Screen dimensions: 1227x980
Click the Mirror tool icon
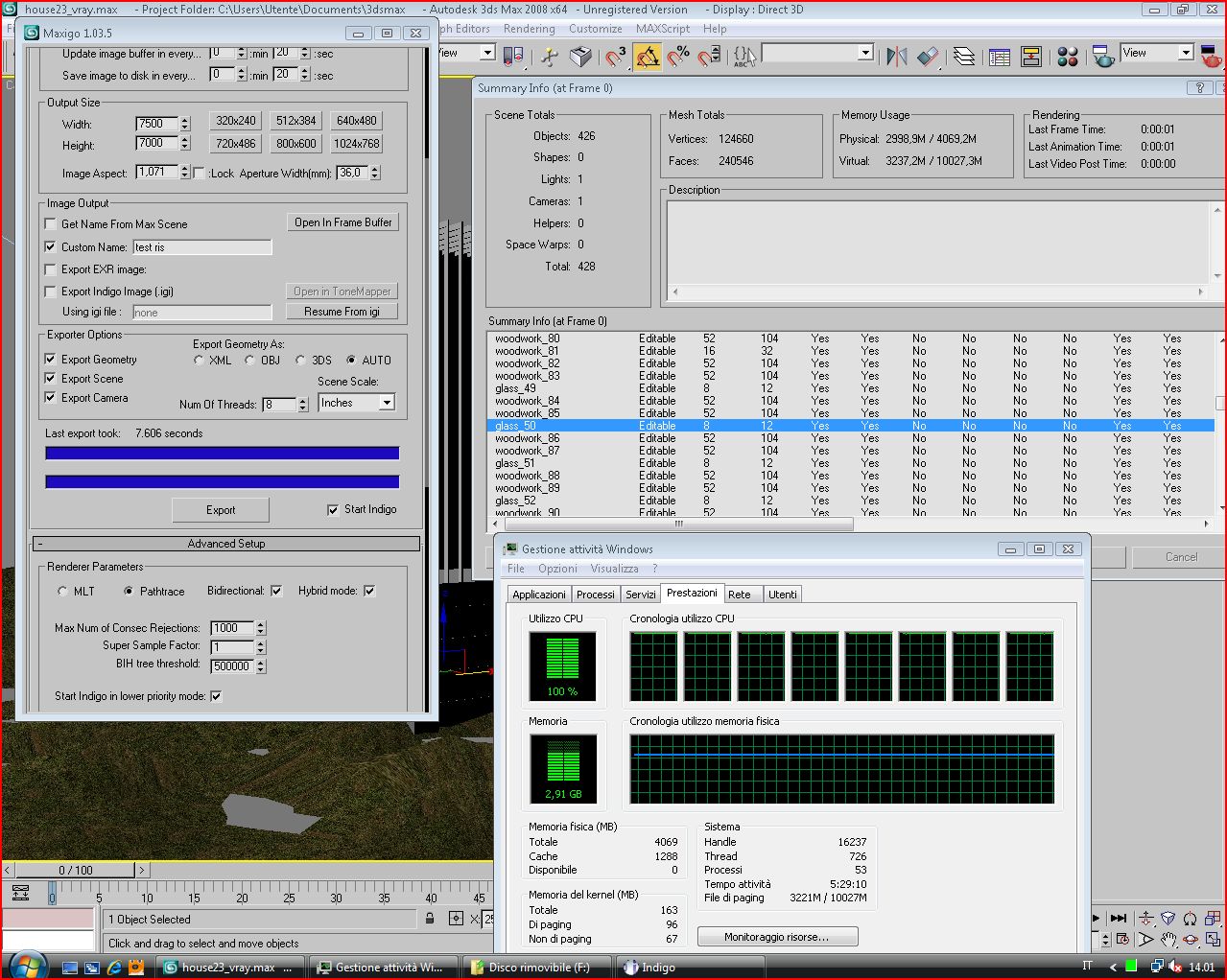(897, 57)
